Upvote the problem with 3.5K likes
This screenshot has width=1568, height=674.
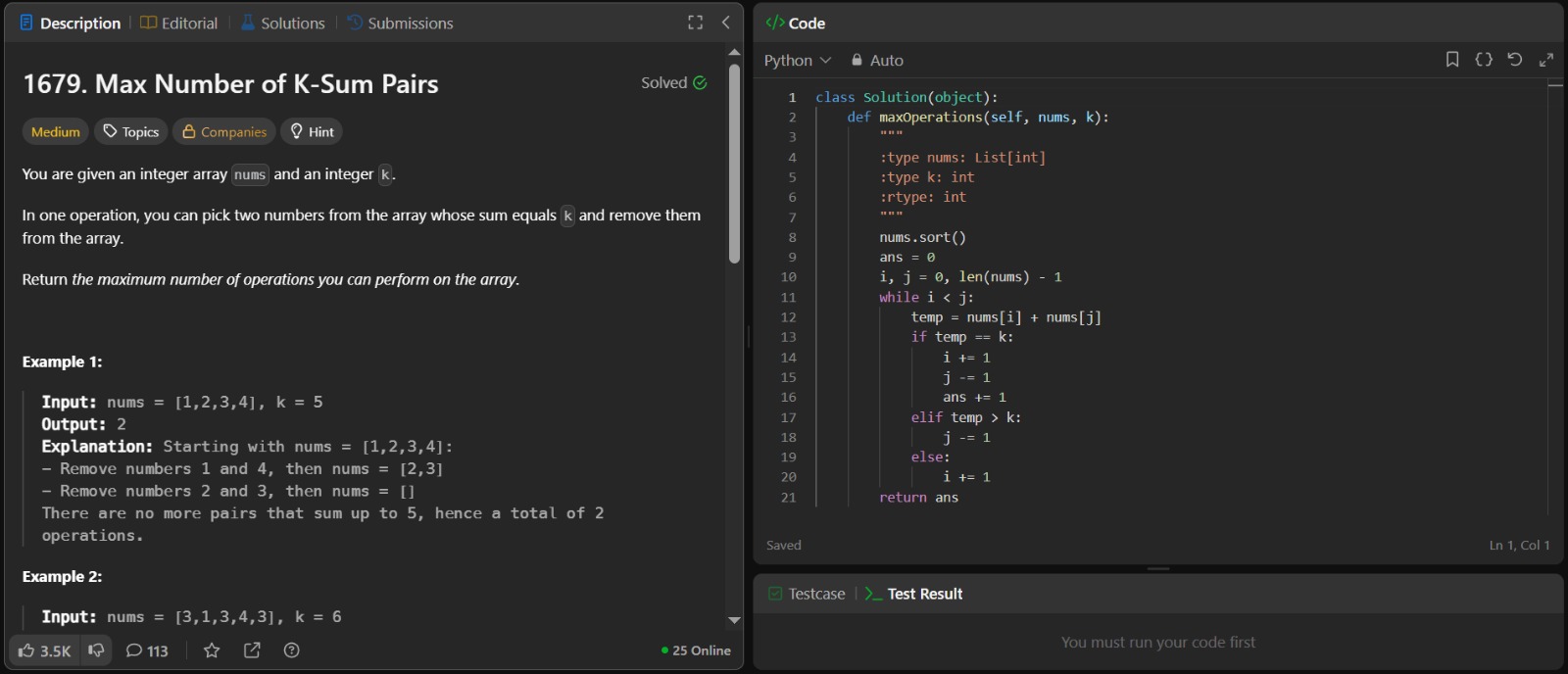(44, 650)
